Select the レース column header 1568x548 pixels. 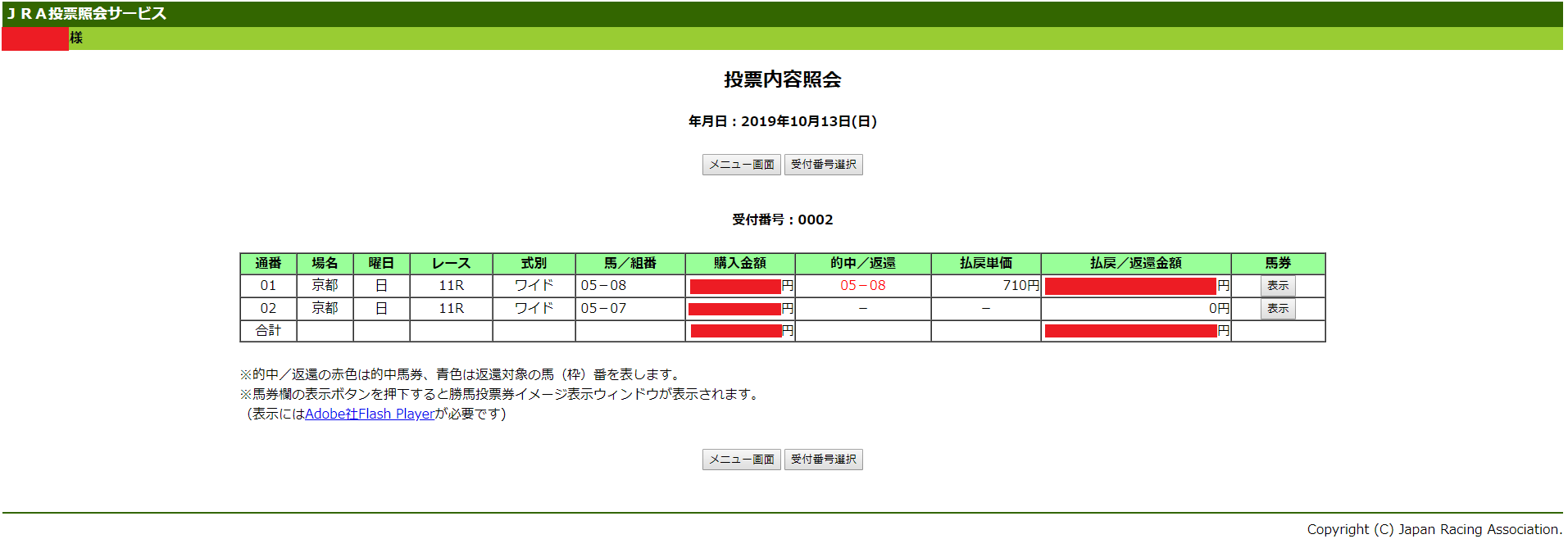(452, 263)
